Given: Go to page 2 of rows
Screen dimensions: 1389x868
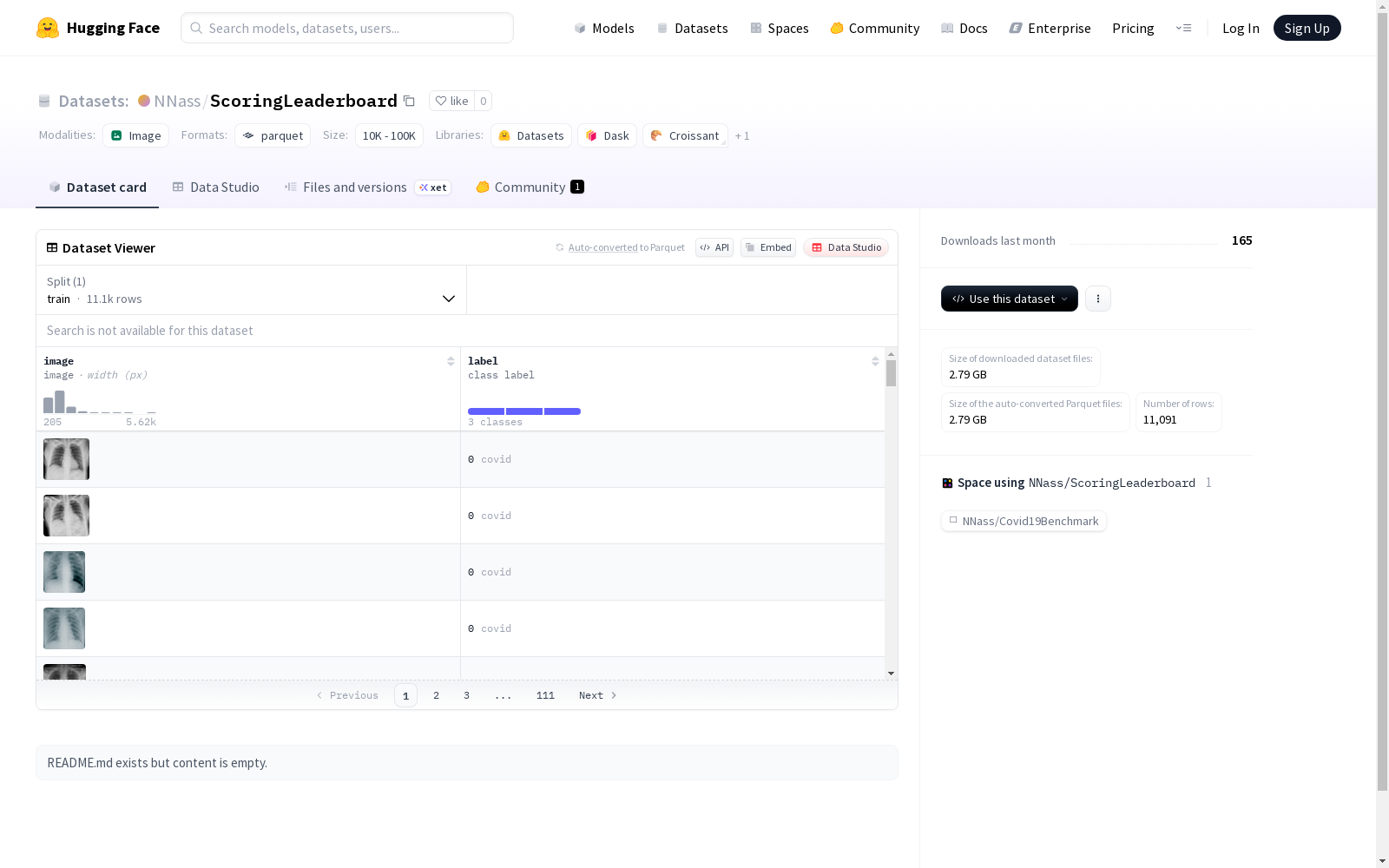Looking at the screenshot, I should (x=436, y=695).
